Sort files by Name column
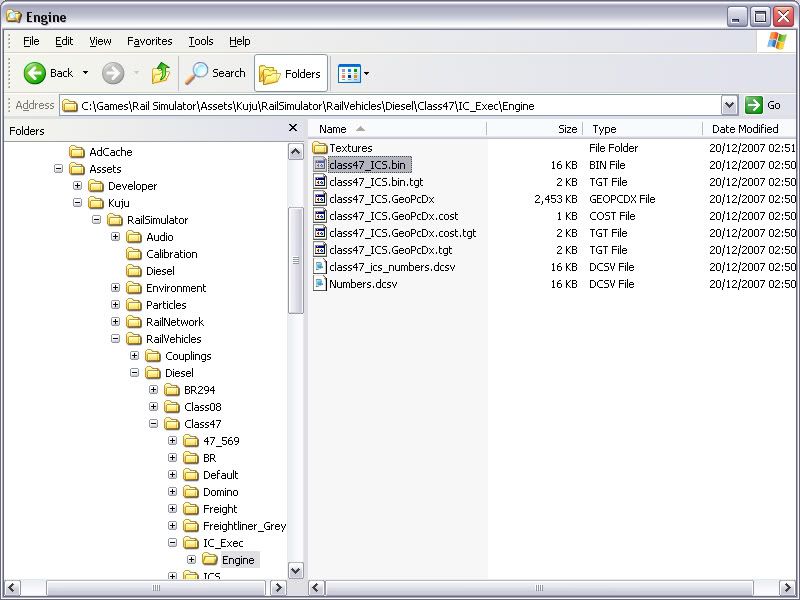Image resolution: width=800 pixels, height=600 pixels. 397,129
